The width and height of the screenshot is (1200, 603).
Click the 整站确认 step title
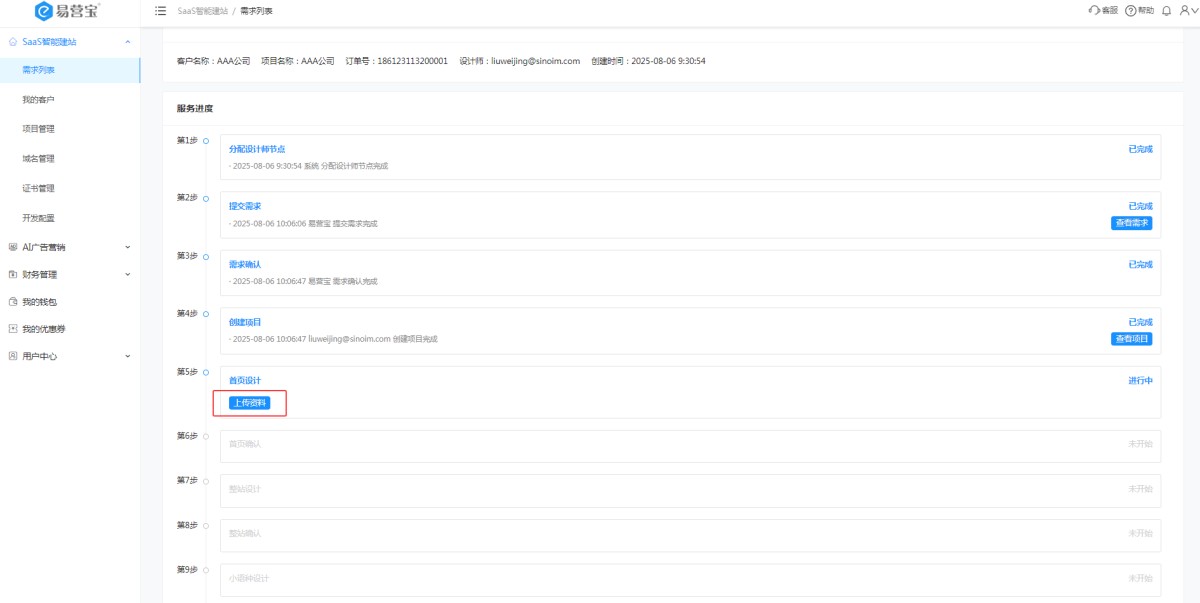tap(245, 534)
